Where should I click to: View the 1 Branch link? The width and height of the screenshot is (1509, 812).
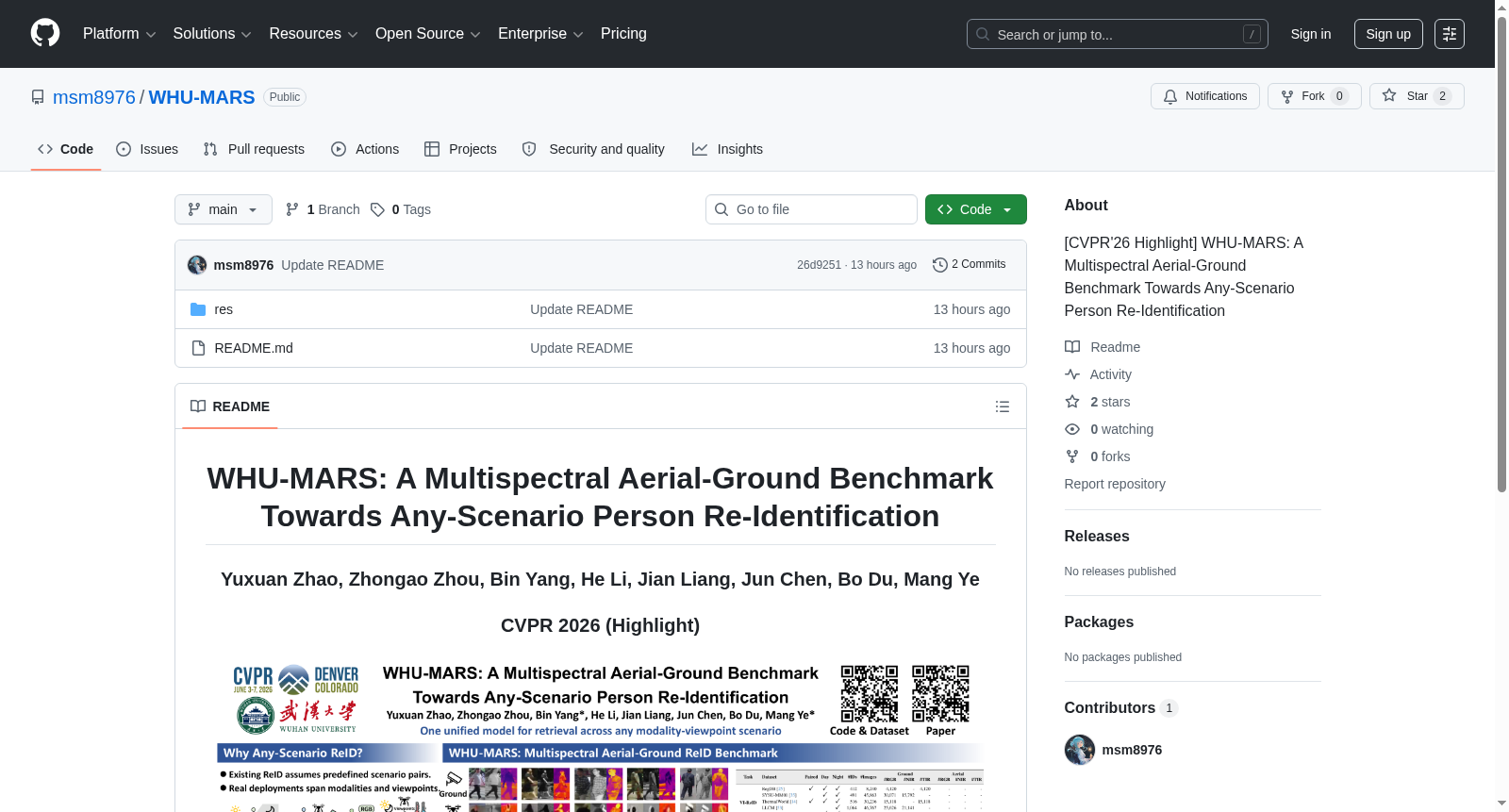(323, 209)
